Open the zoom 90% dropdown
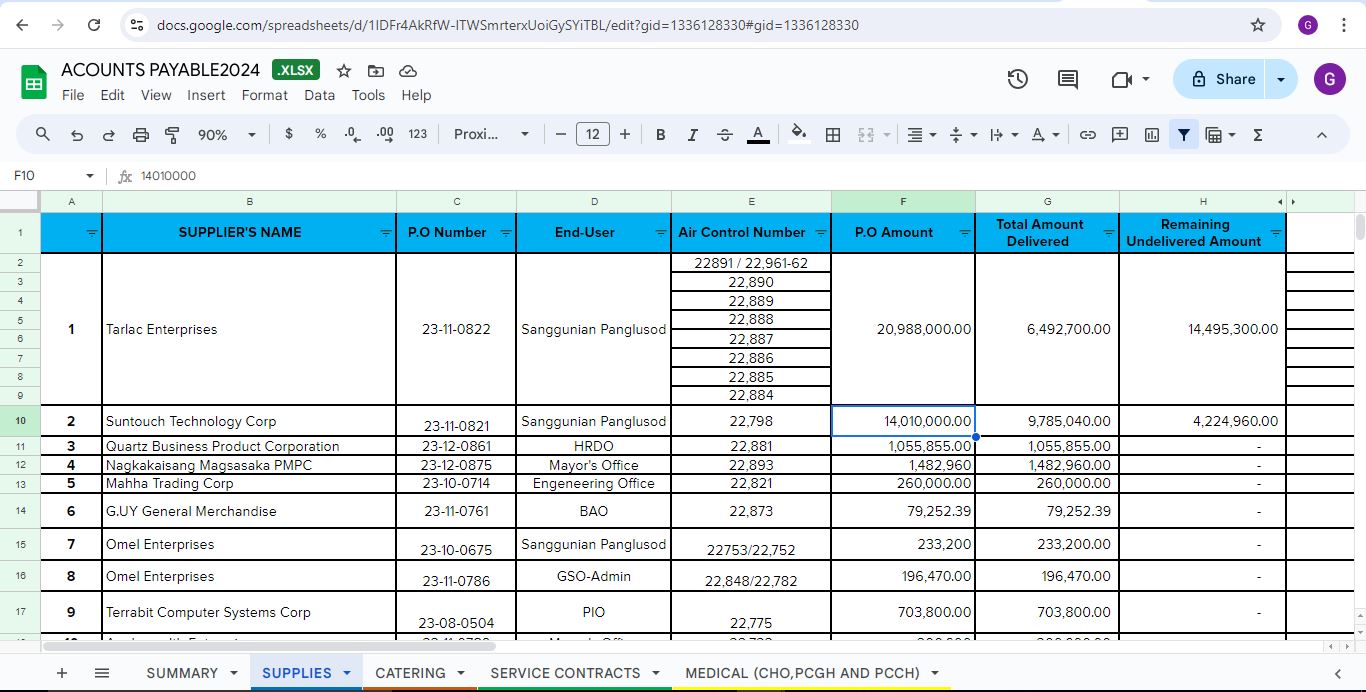 pos(226,134)
